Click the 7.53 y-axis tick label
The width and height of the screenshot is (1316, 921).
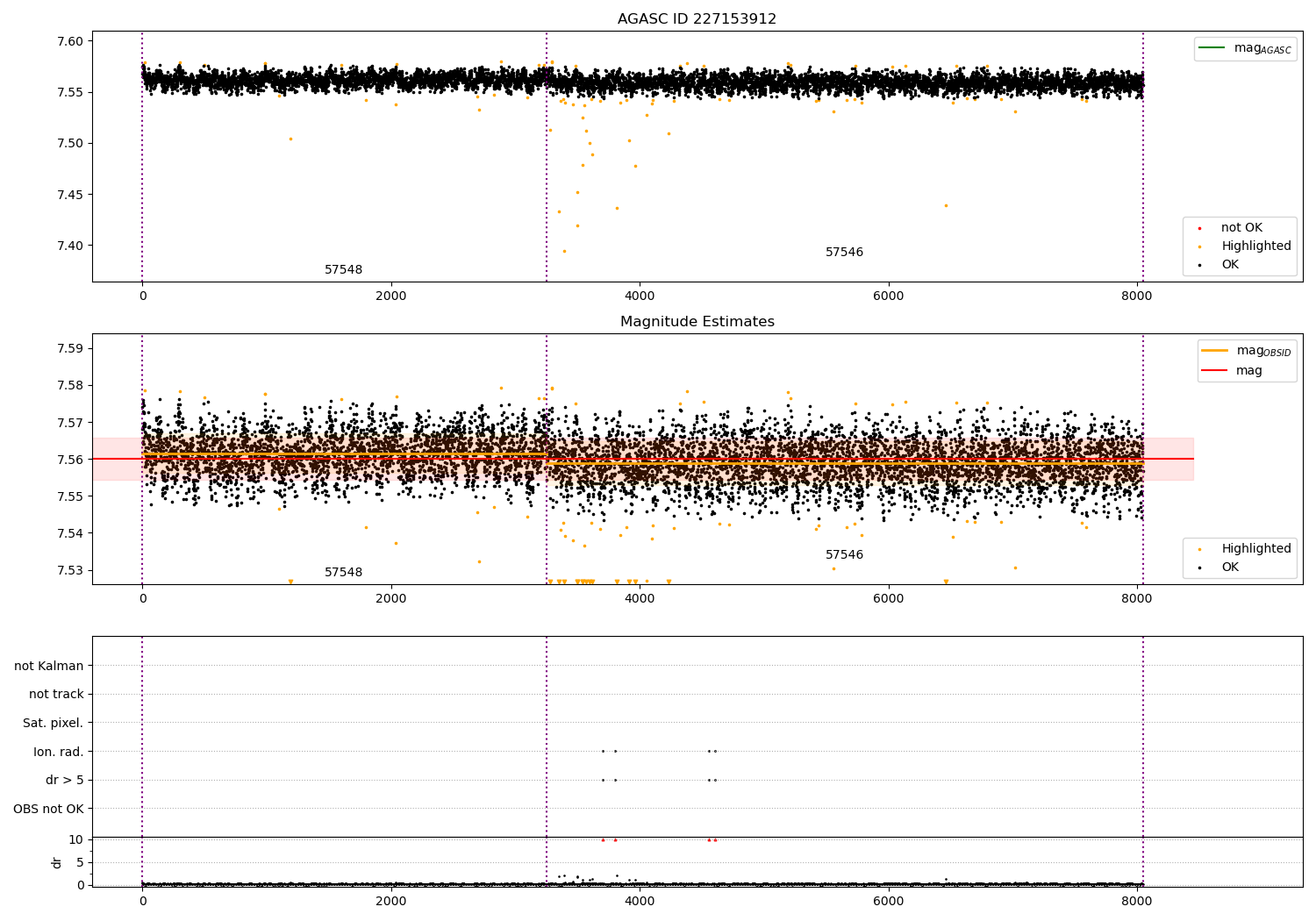coord(70,570)
